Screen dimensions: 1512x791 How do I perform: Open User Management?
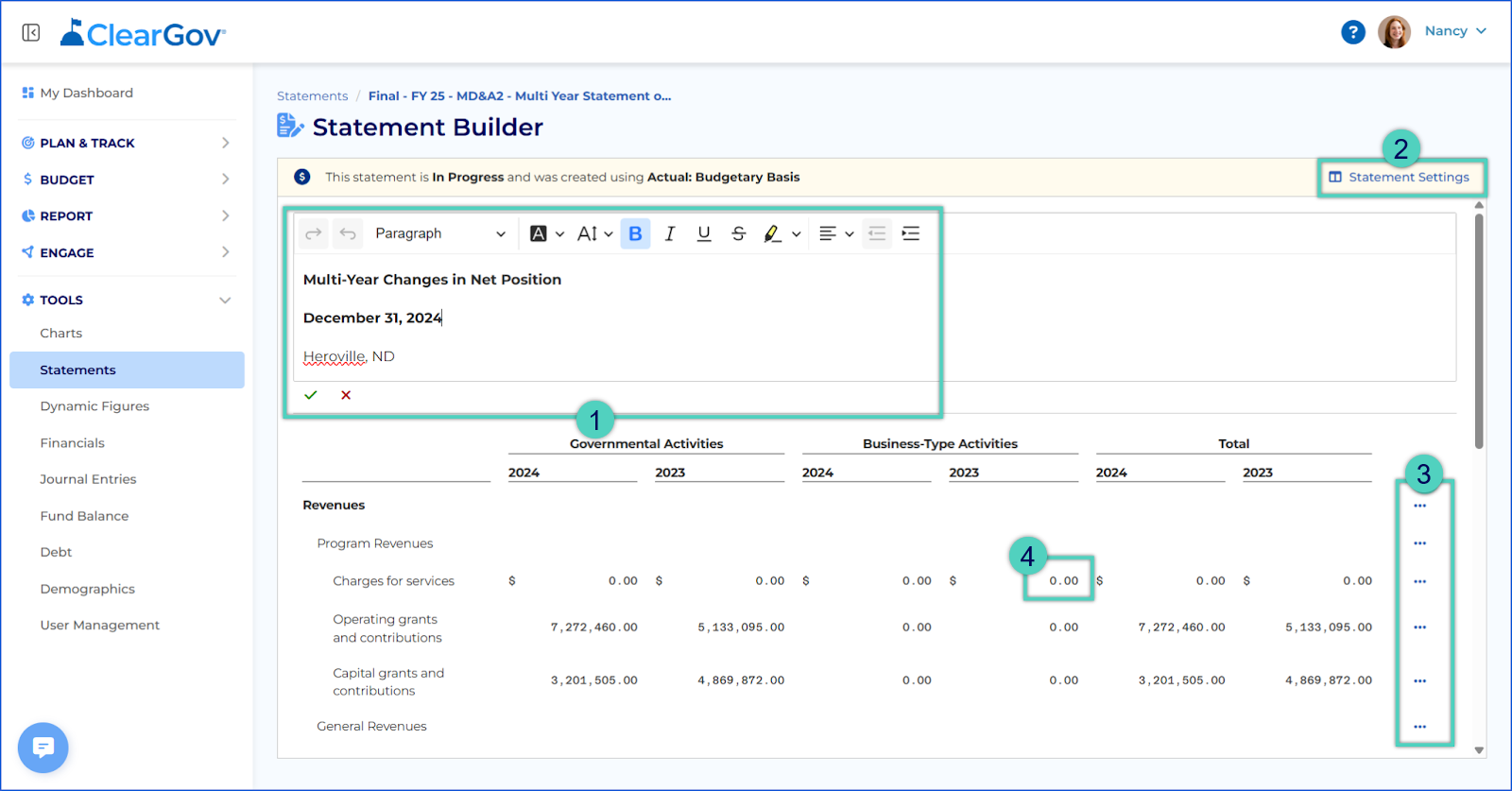[x=100, y=625]
